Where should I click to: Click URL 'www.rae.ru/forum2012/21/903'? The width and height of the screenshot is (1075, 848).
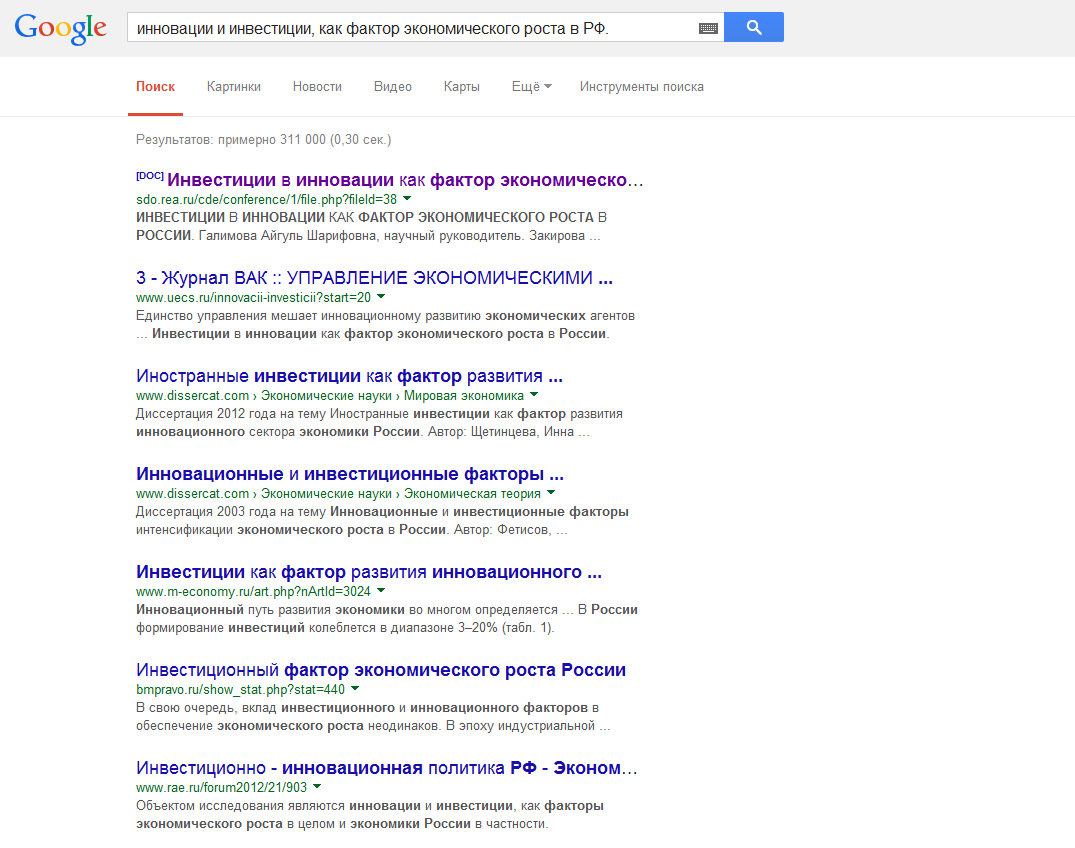pos(221,788)
